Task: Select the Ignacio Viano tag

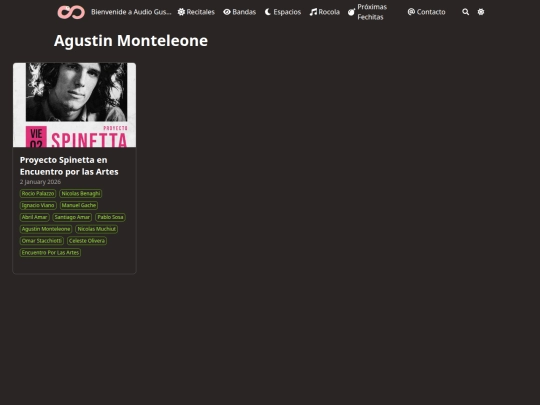Action: pyautogui.click(x=38, y=205)
